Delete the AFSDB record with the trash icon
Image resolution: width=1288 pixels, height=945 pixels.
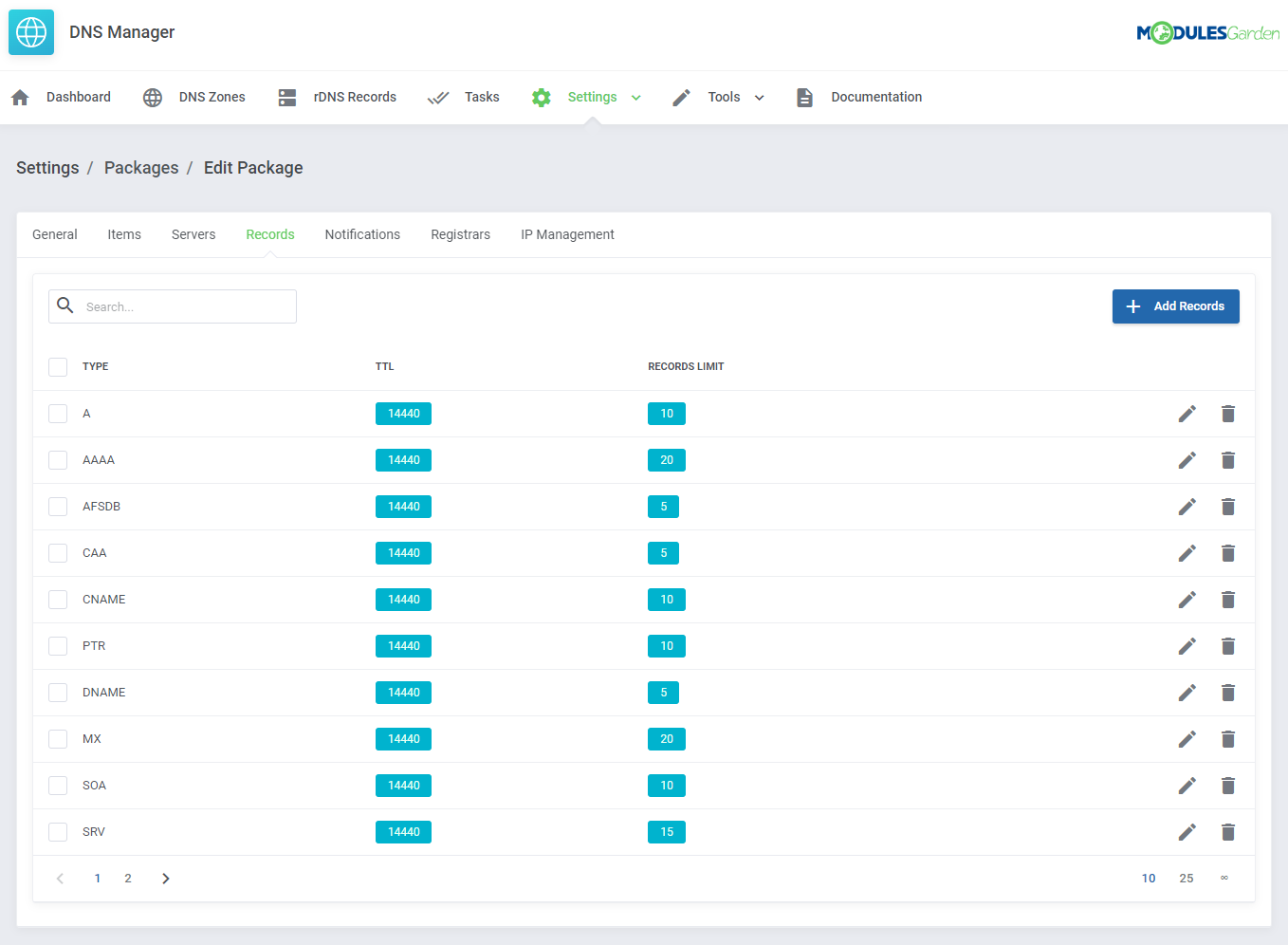[1228, 506]
